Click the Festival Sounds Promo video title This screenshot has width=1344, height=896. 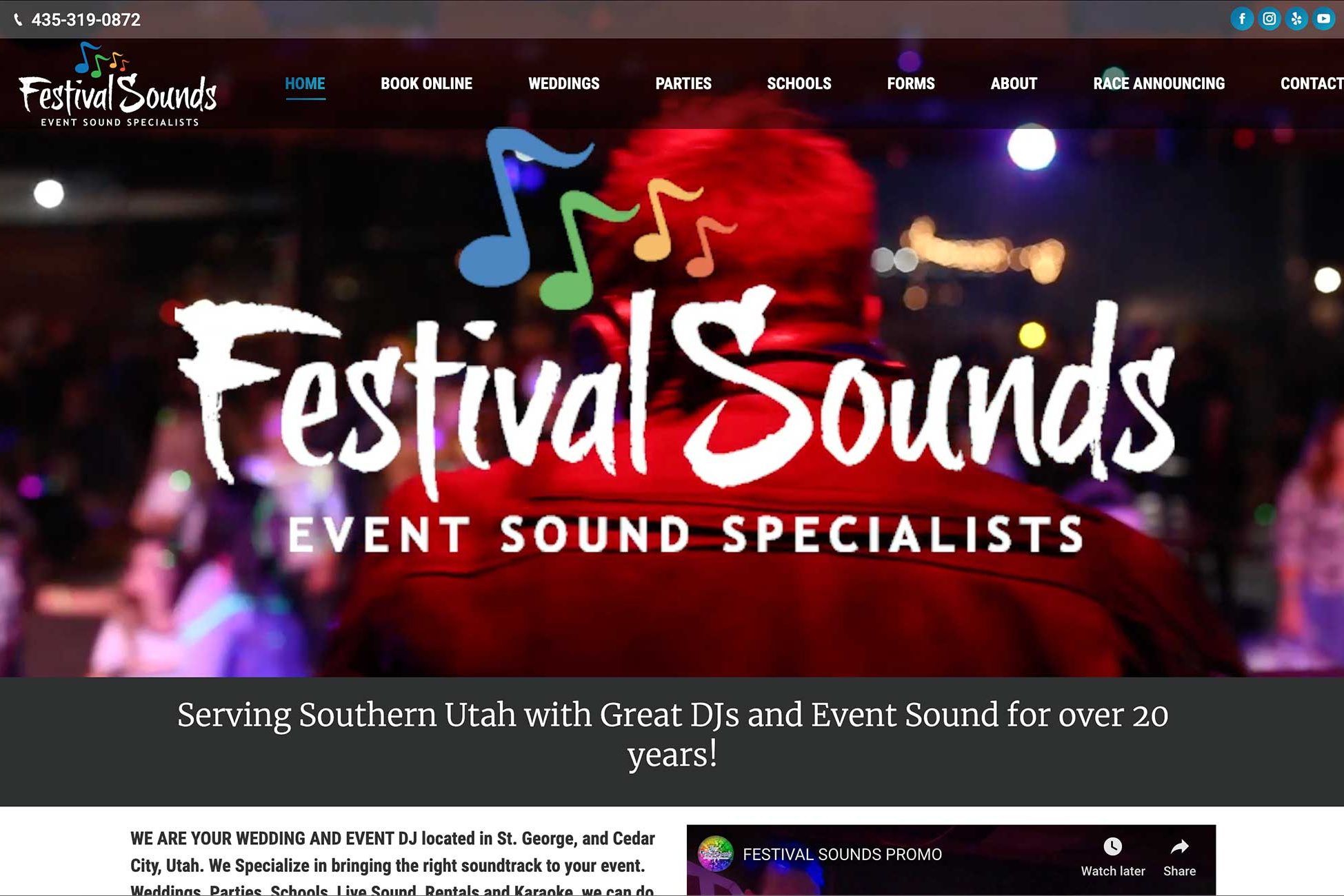click(842, 855)
